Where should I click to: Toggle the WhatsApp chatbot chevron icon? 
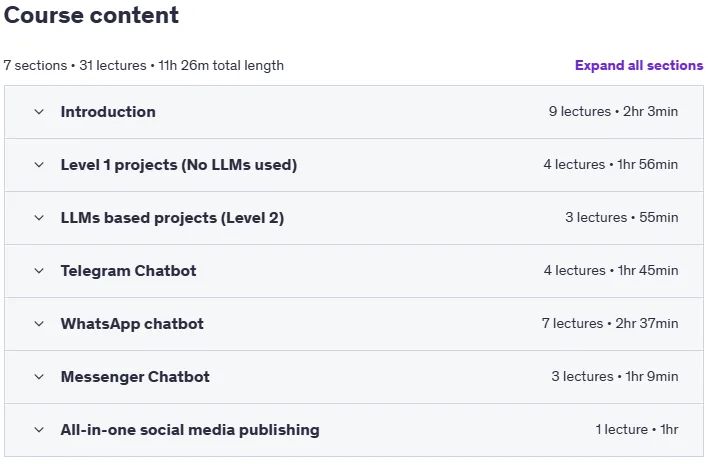pos(39,324)
